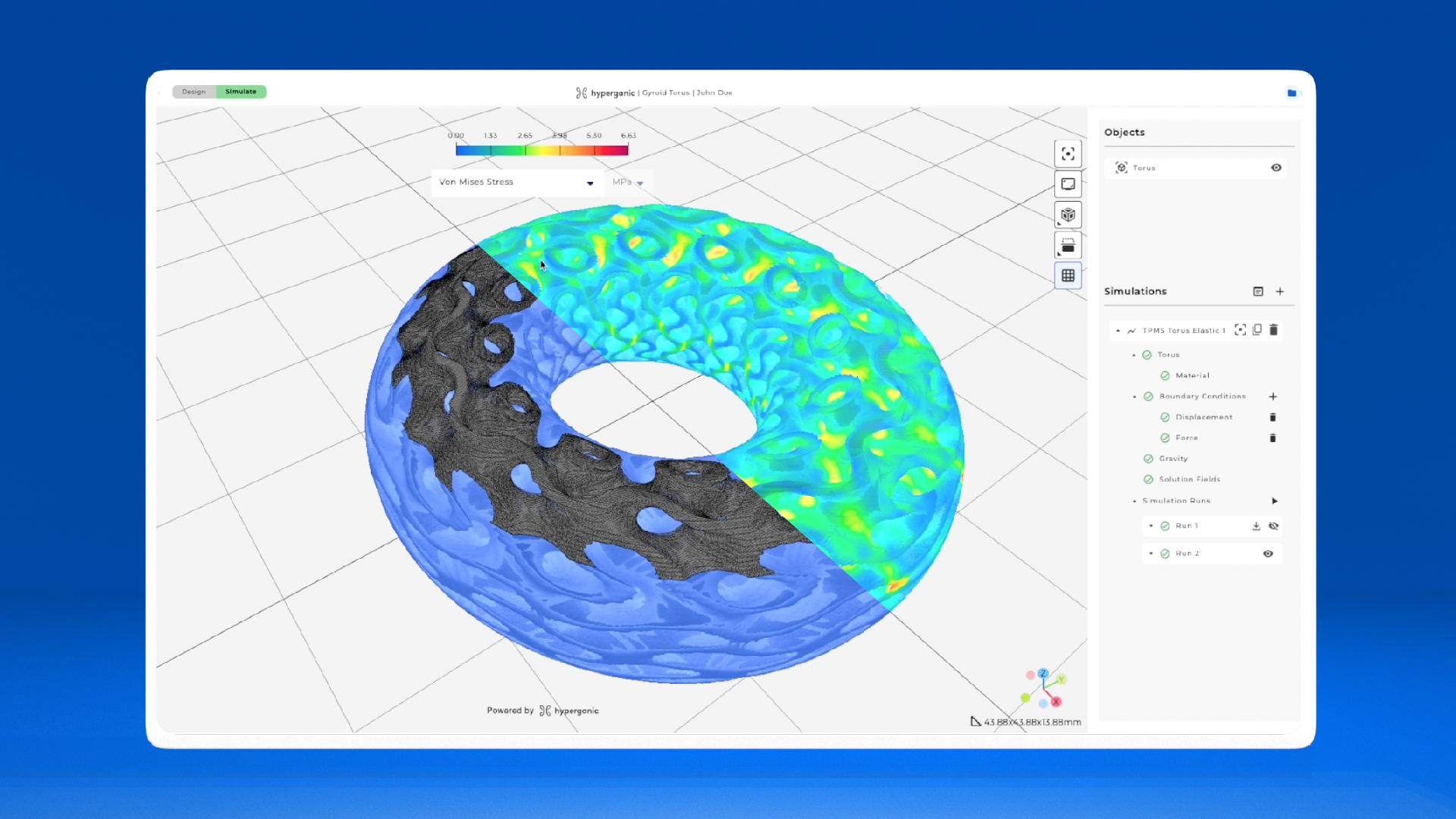Toggle visibility of the Torus object
Viewport: 1456px width, 819px height.
pyautogui.click(x=1276, y=168)
